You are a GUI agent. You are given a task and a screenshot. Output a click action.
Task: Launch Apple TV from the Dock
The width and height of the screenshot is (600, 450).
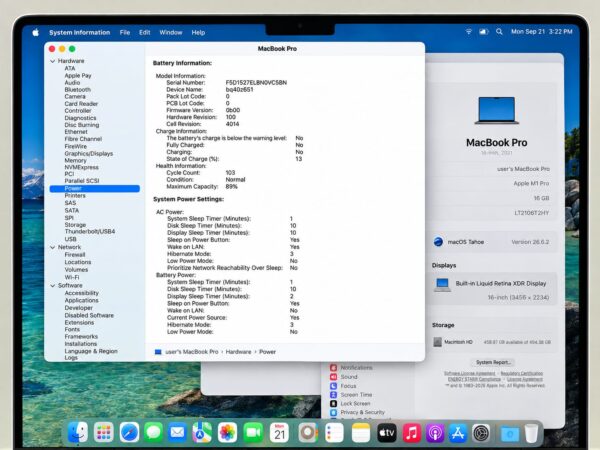387,433
